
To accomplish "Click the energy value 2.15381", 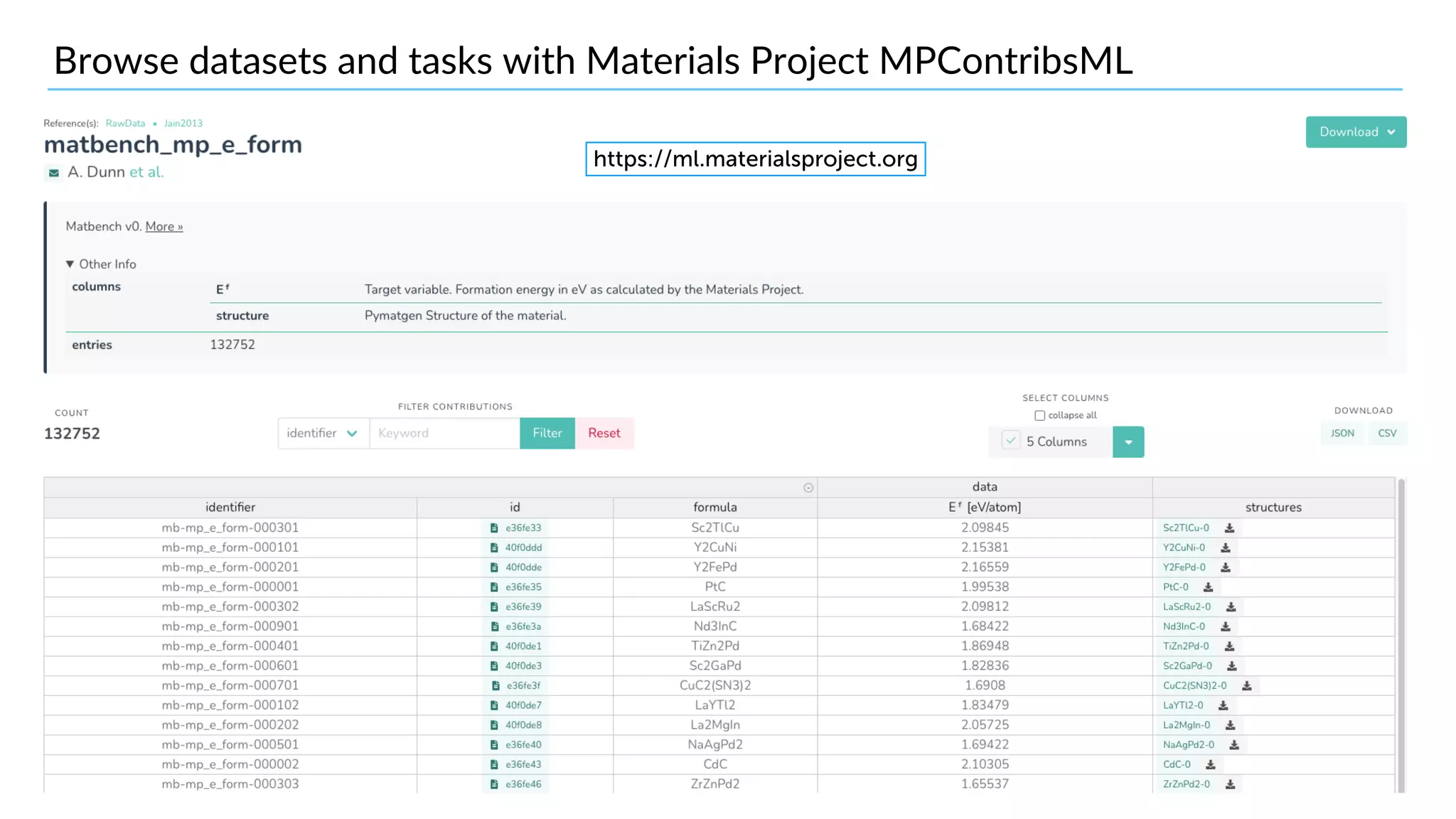I will click(x=985, y=548).
